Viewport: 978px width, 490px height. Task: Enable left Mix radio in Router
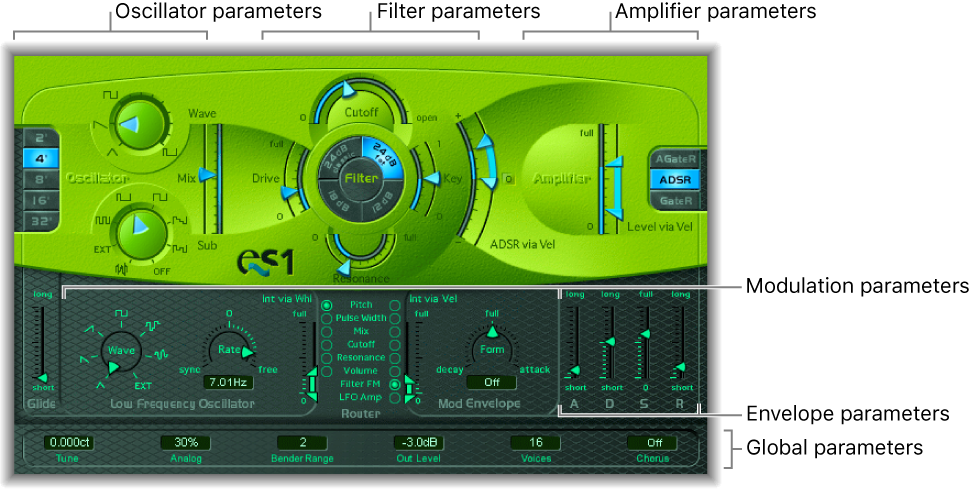326,332
